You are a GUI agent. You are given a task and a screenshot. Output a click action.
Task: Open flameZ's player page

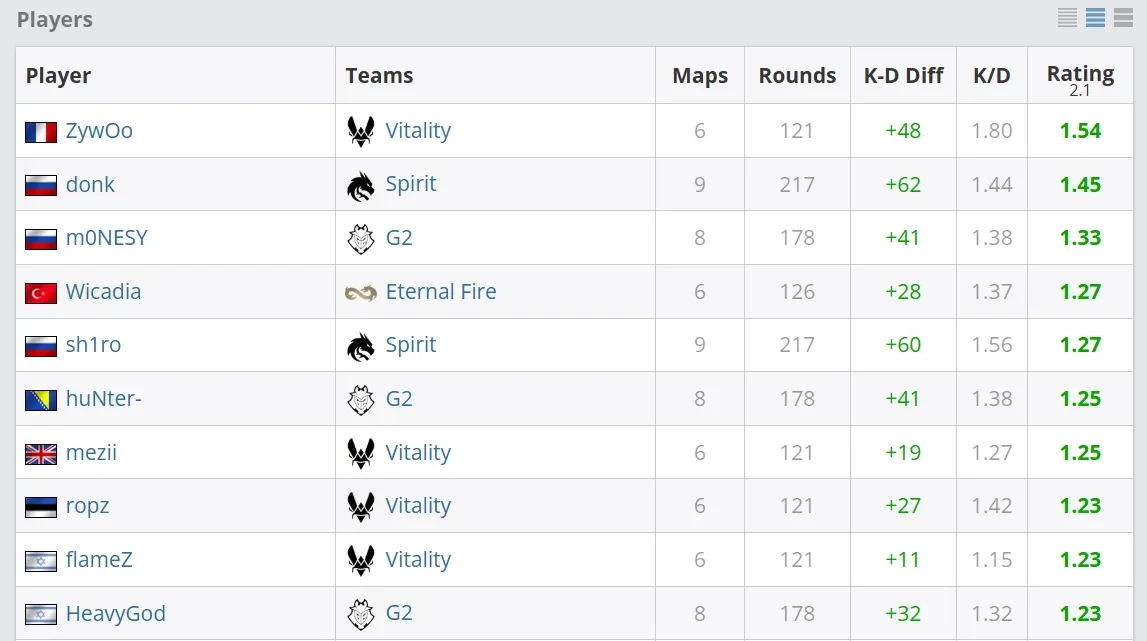coord(99,560)
